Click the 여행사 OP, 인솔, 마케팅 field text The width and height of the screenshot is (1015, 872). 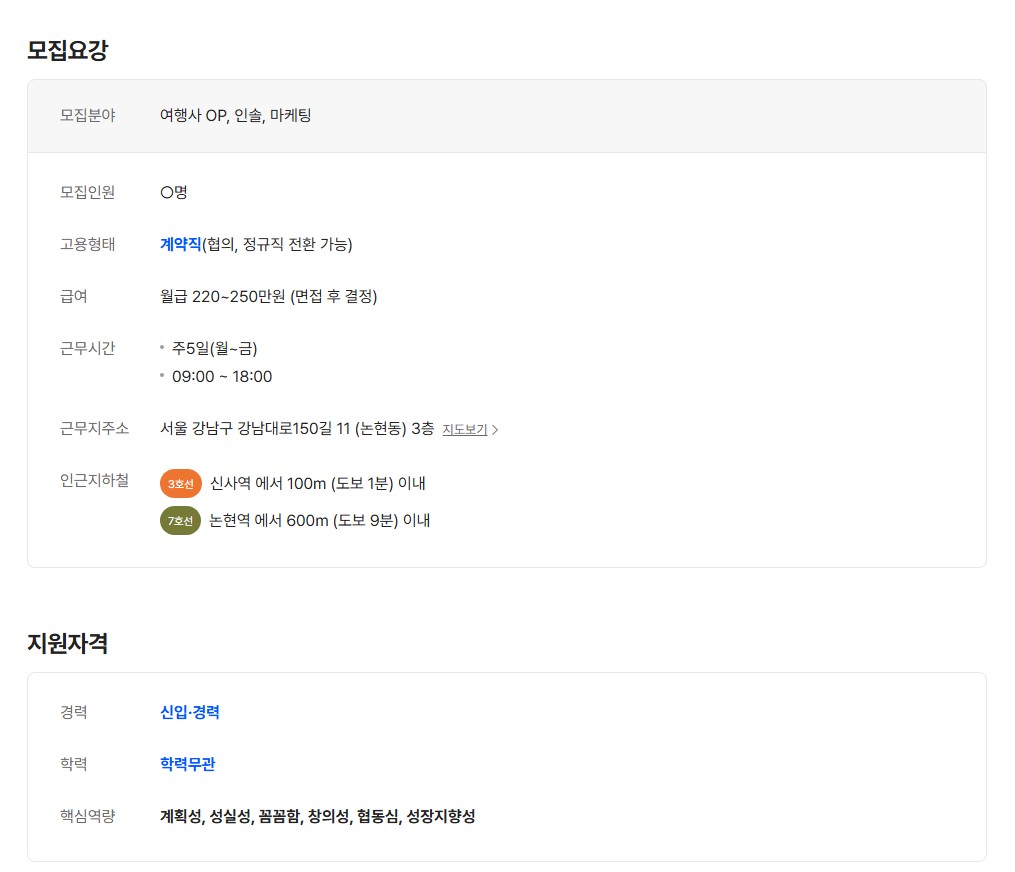(x=236, y=115)
